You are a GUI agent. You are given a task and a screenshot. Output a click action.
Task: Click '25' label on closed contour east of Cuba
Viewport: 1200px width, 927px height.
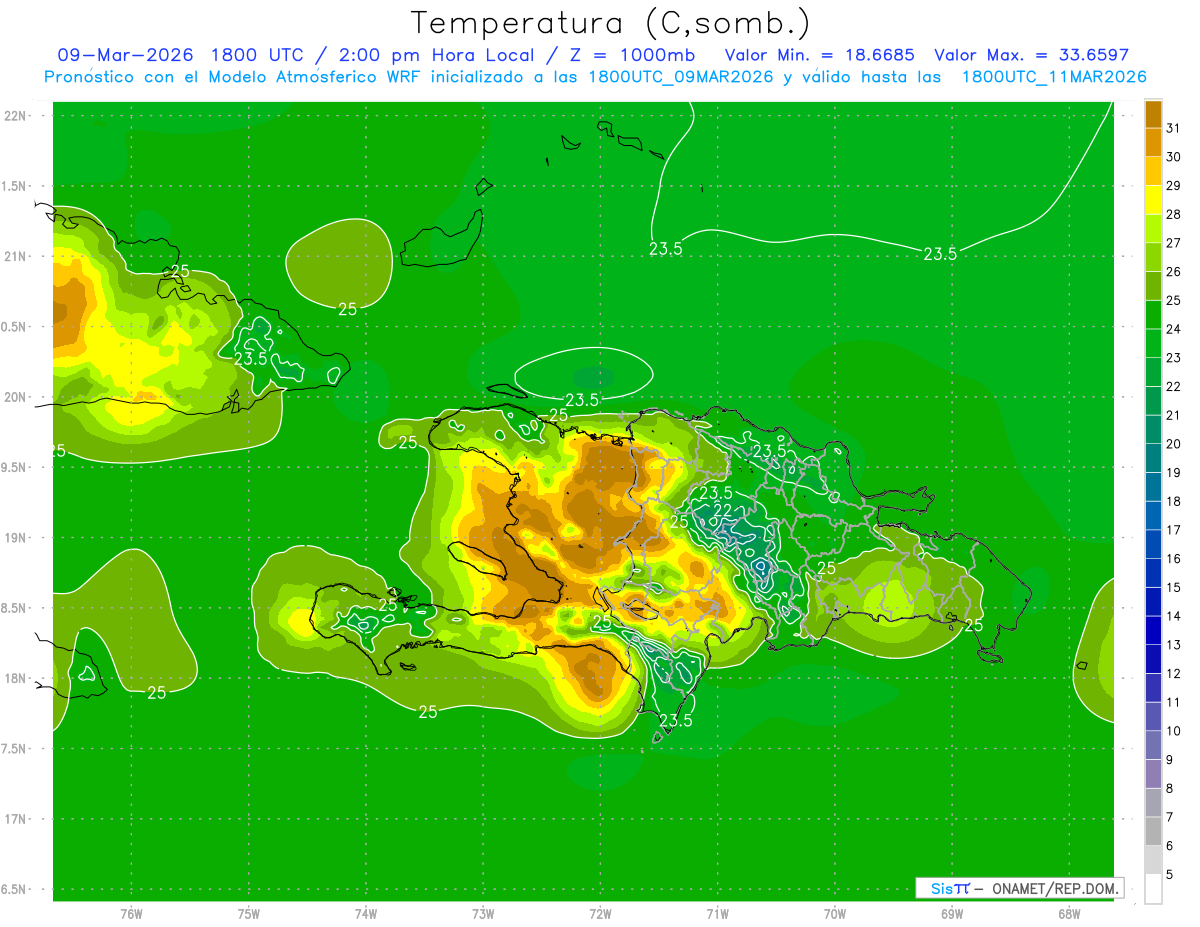(347, 309)
